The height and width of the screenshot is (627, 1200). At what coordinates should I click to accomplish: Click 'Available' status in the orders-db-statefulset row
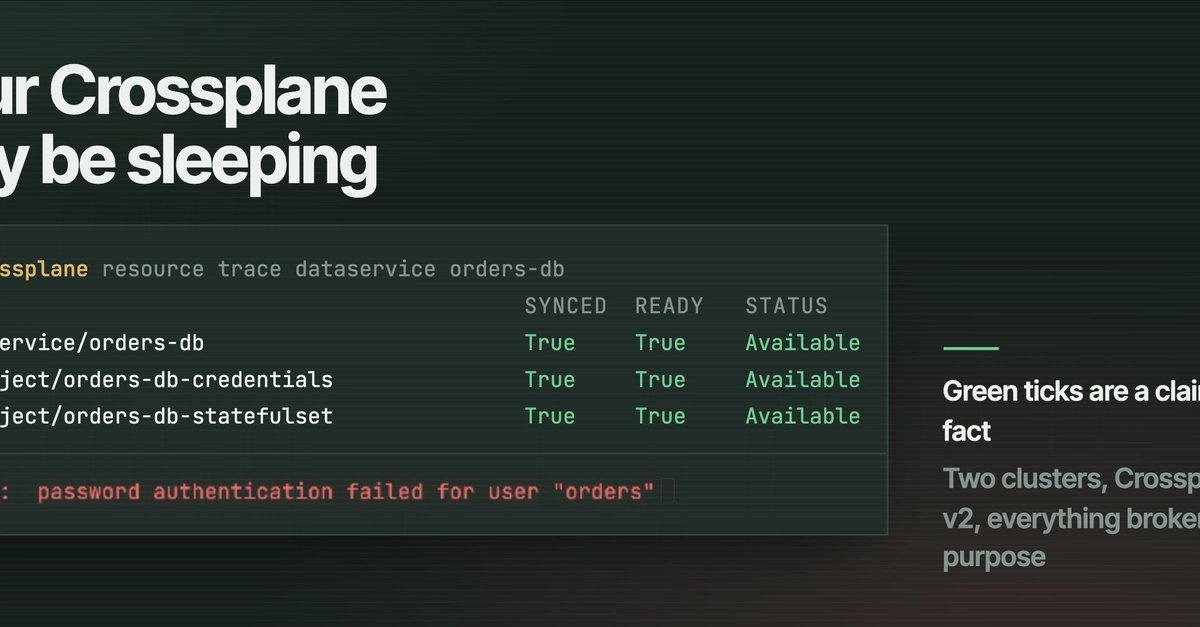803,416
